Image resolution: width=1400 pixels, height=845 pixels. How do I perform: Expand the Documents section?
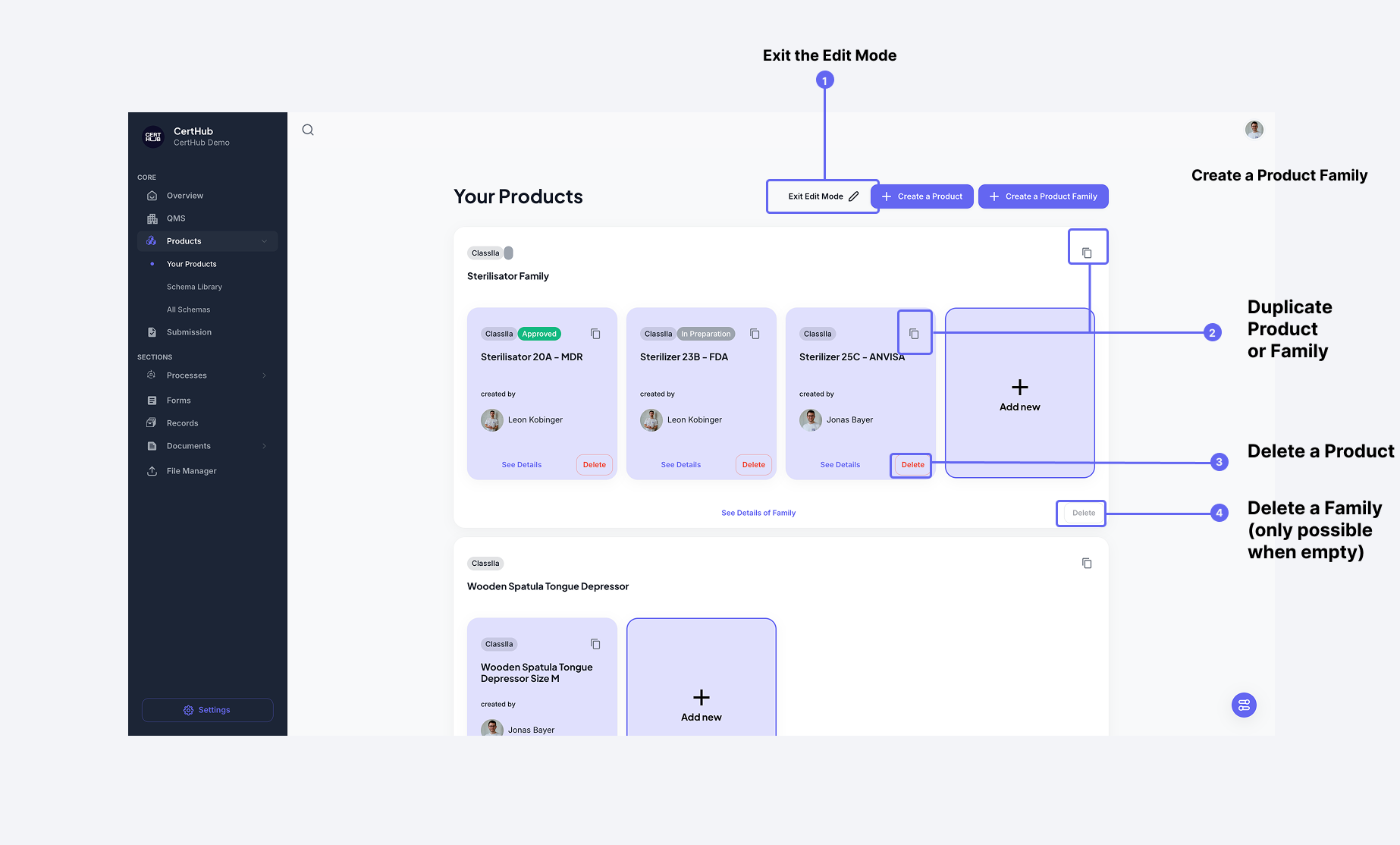pyautogui.click(x=264, y=446)
